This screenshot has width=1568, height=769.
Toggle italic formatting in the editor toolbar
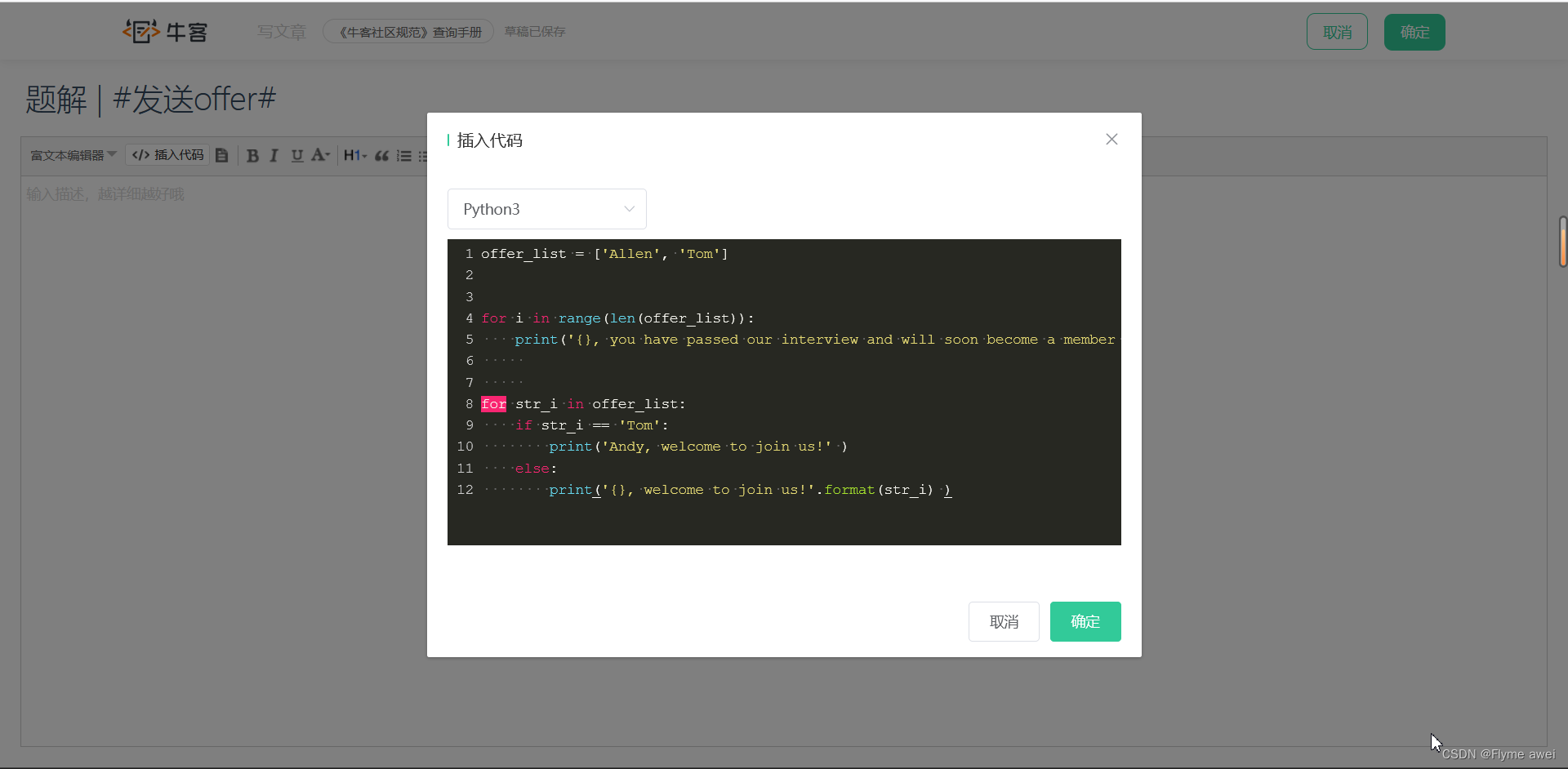coord(274,155)
